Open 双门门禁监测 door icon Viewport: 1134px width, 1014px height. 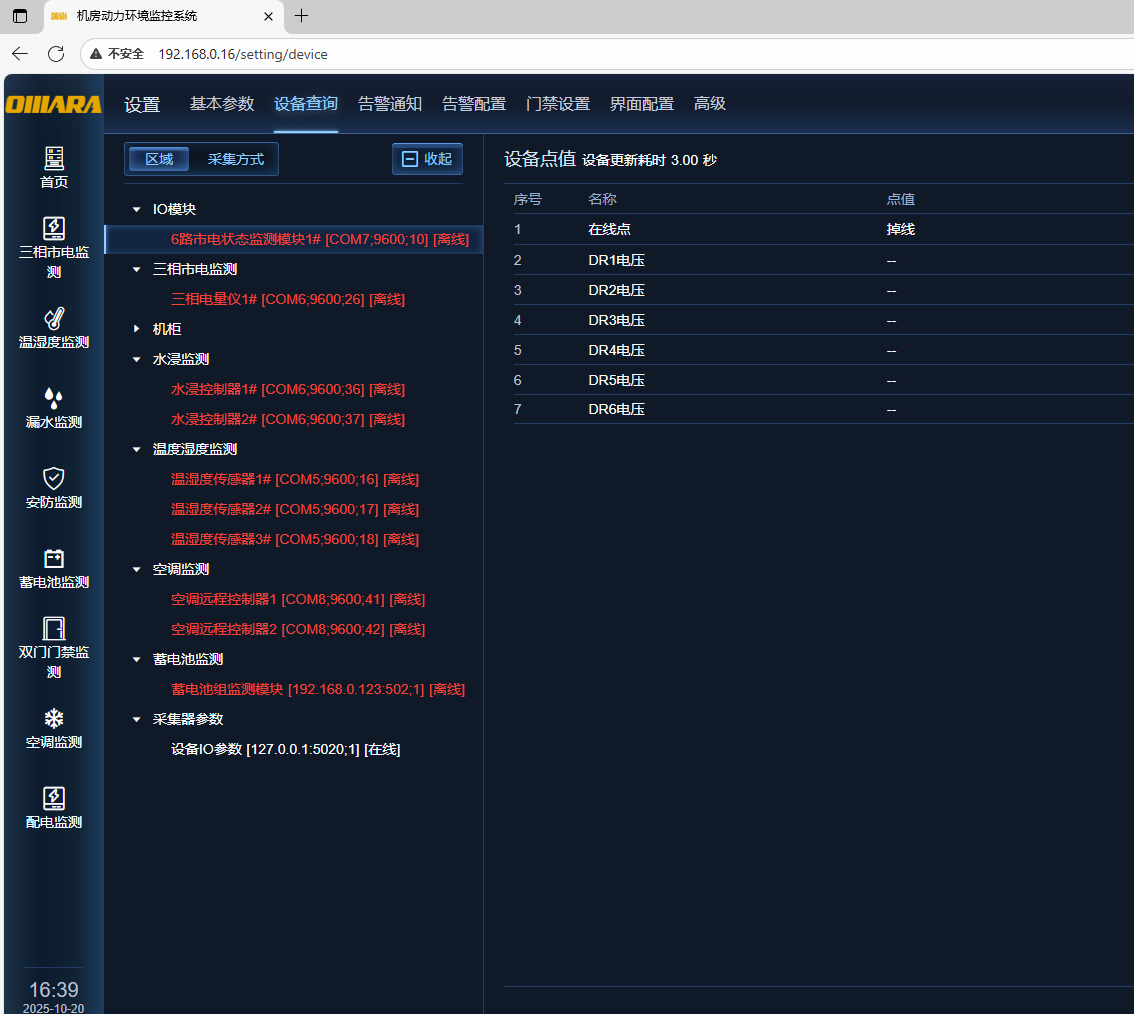[x=54, y=629]
